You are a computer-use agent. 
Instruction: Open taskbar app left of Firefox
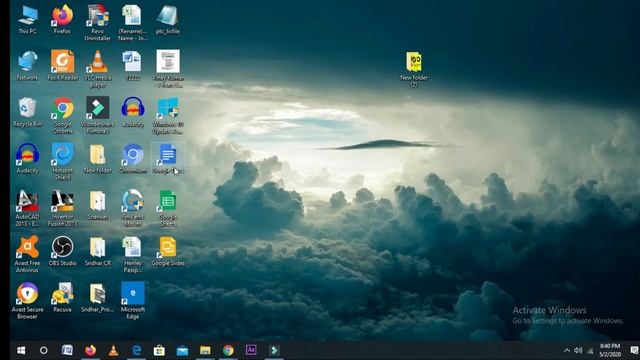(67, 350)
